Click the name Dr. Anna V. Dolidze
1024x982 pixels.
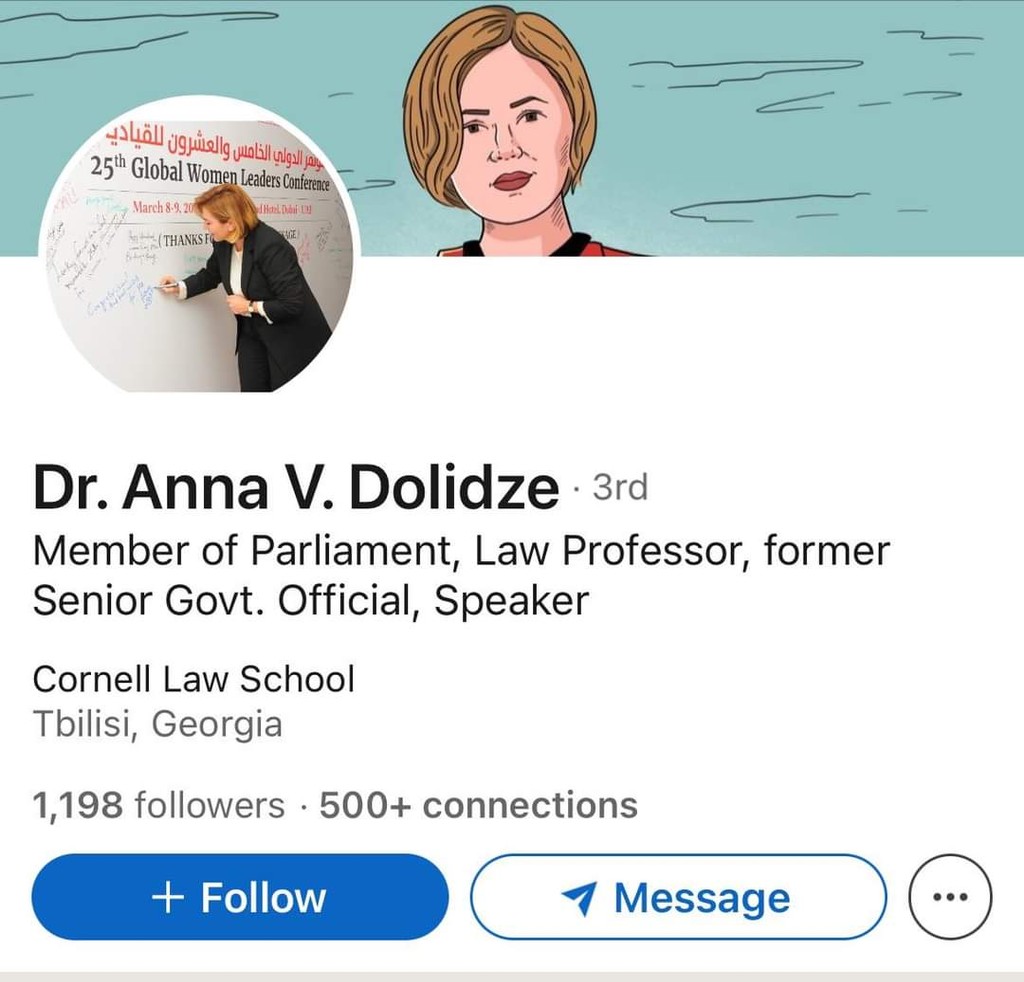(x=295, y=490)
